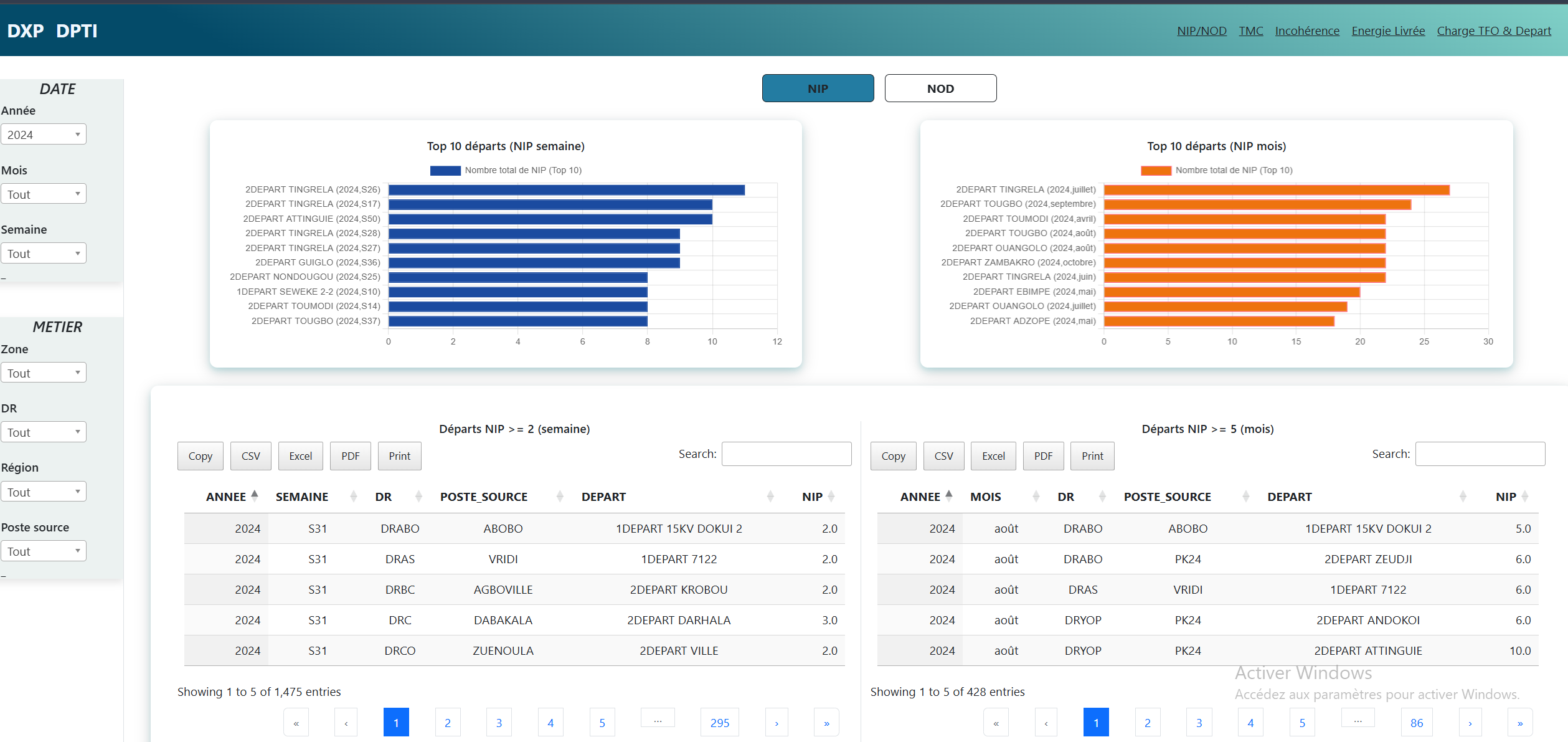Jump to last page in monthly table

[1519, 723]
